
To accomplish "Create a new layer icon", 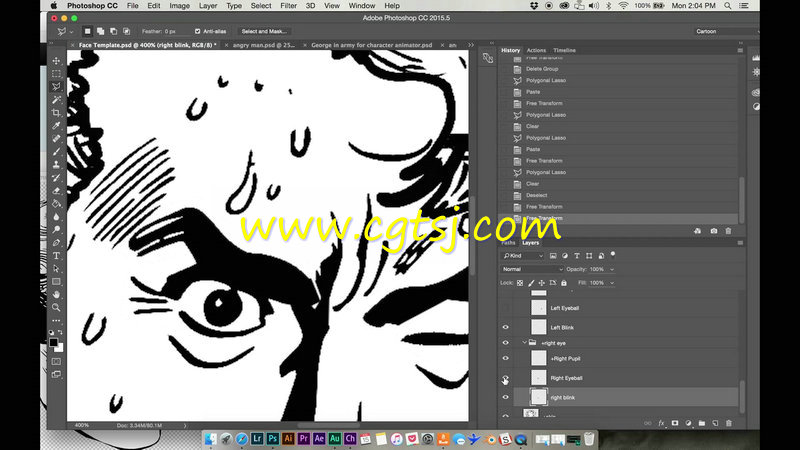I will pyautogui.click(x=715, y=423).
